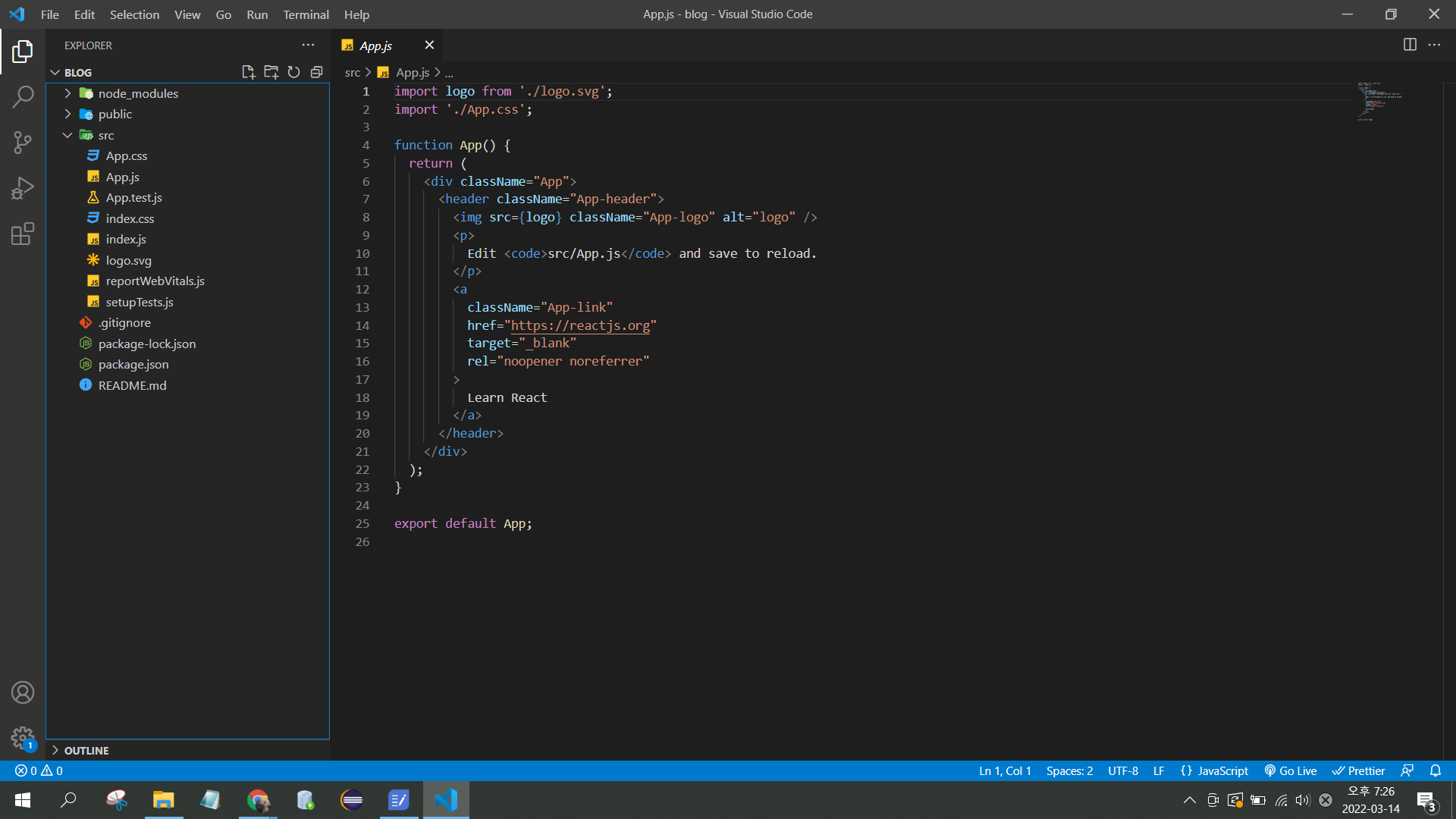The width and height of the screenshot is (1456, 819).
Task: Expand the node_modules folder
Action: [x=138, y=93]
